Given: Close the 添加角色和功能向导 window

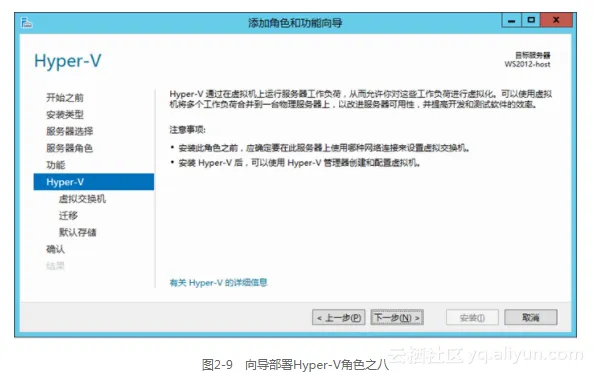Looking at the screenshot, I should point(556,20).
